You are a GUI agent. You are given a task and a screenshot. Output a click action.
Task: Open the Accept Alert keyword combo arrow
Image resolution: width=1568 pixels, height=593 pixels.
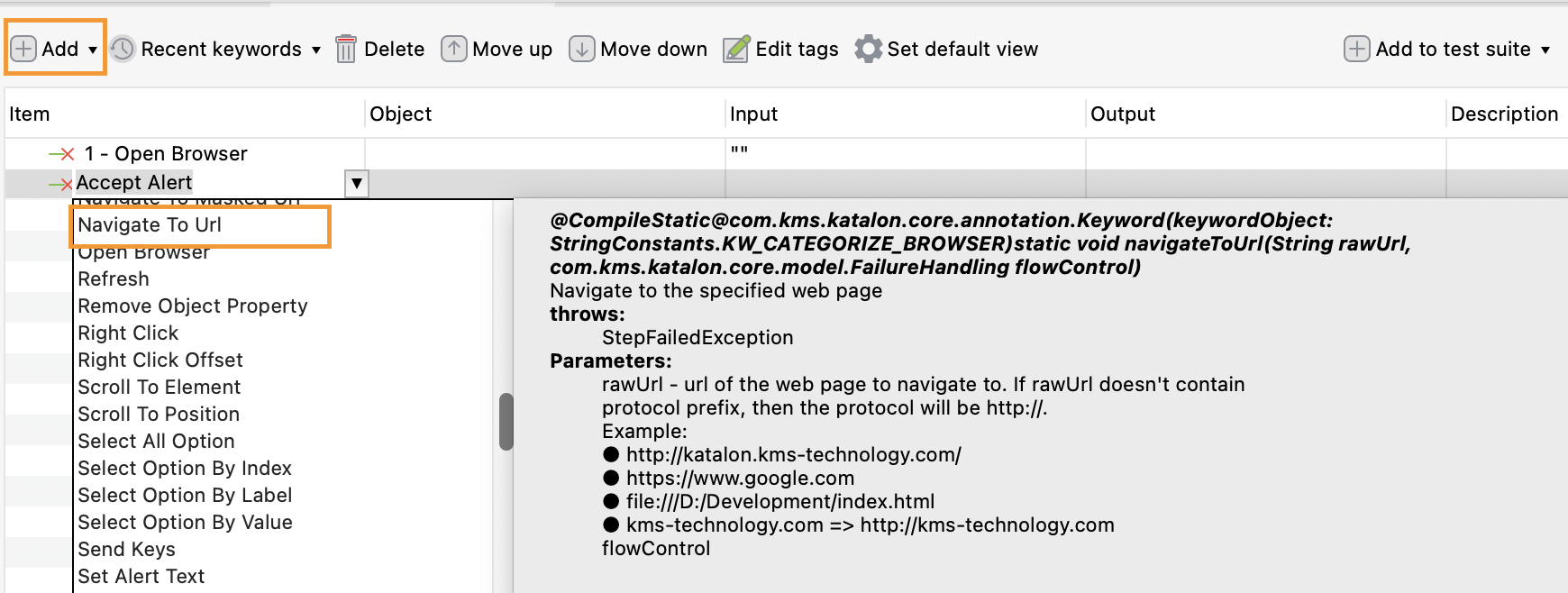point(357,184)
